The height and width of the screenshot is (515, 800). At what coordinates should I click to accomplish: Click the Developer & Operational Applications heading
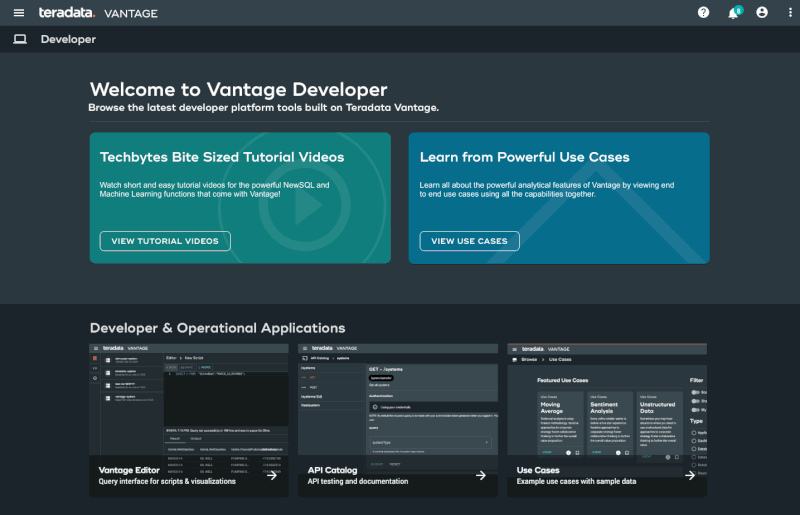click(x=217, y=328)
